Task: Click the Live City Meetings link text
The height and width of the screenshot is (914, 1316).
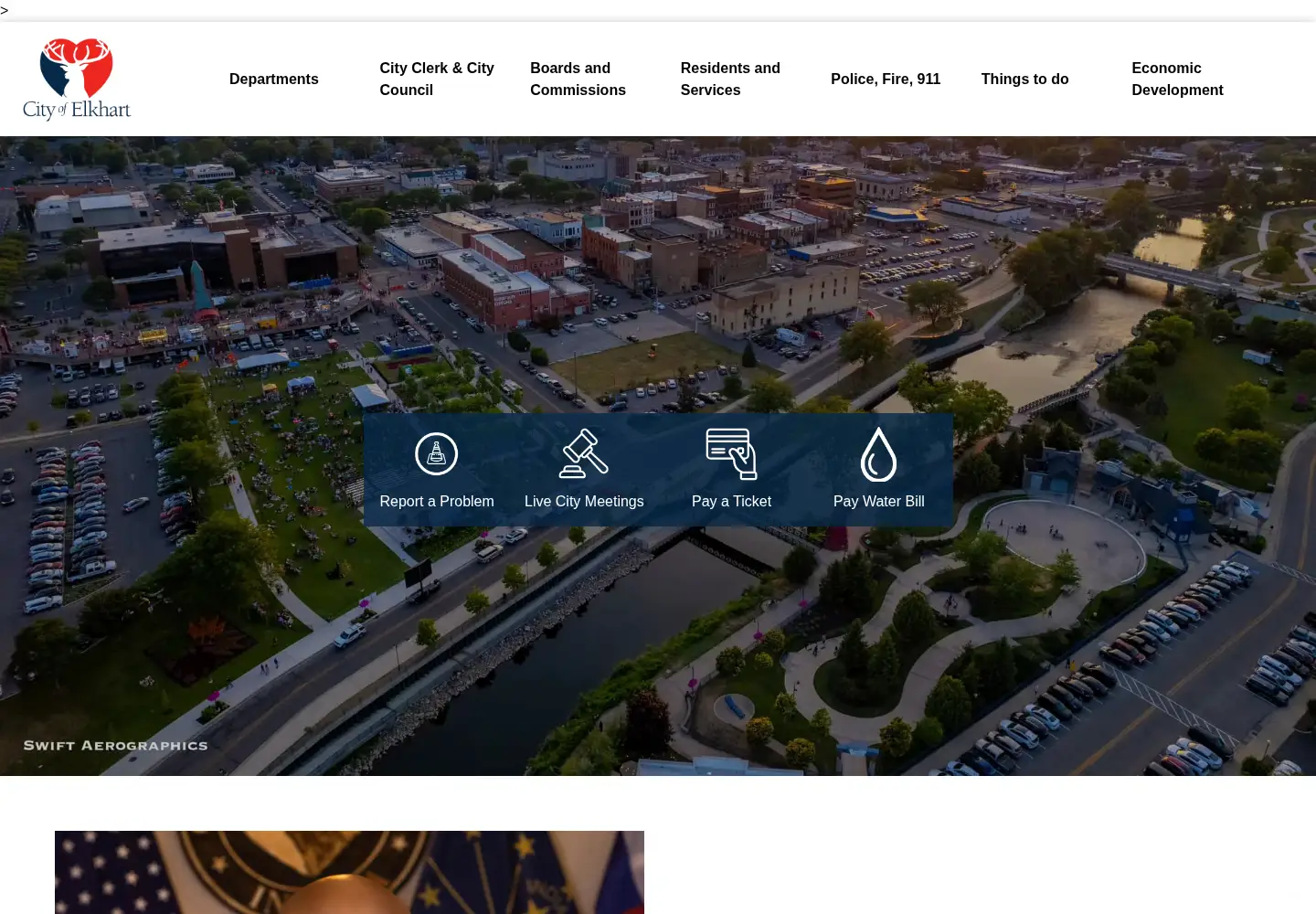Action: pos(584,501)
